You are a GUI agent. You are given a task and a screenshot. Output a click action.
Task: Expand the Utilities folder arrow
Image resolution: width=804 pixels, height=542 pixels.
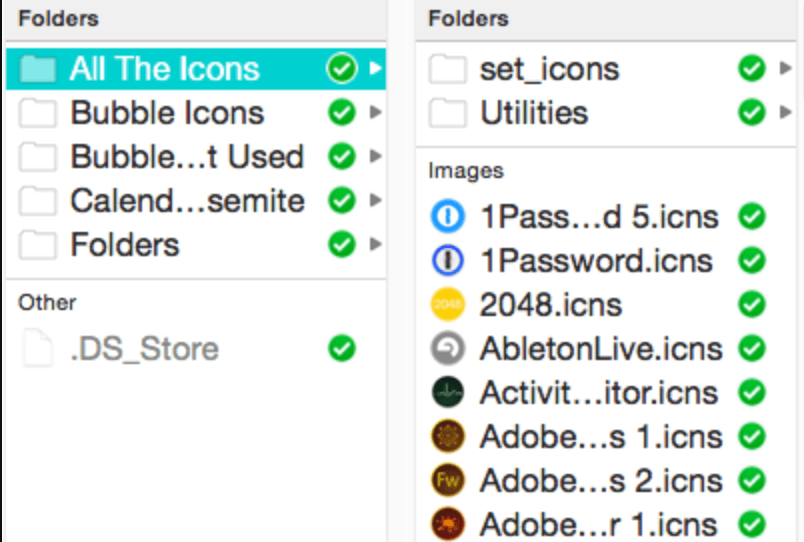(785, 113)
